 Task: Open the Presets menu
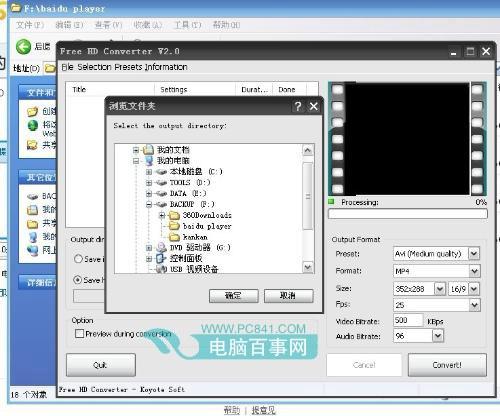click(128, 67)
